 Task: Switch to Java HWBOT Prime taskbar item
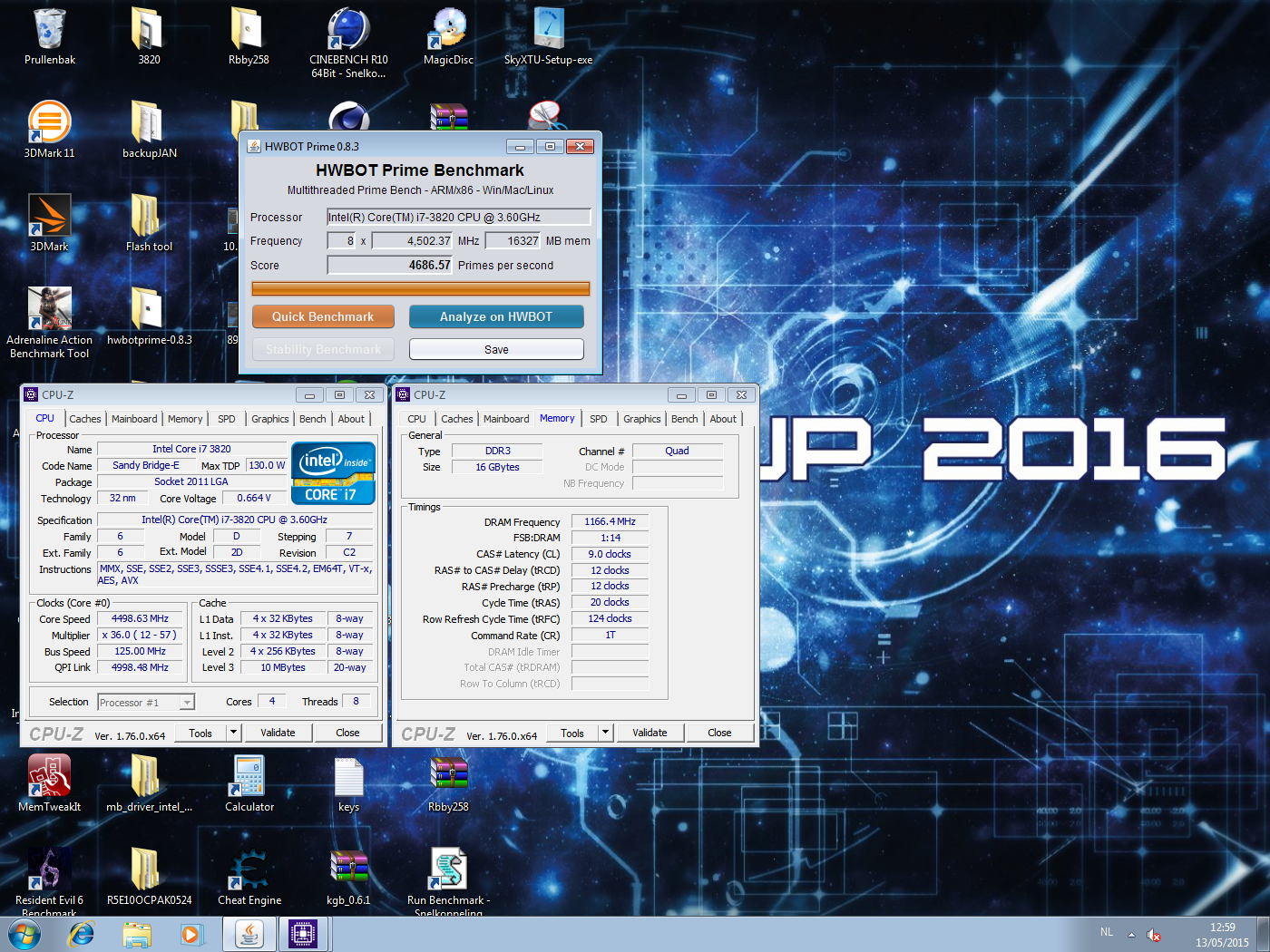pyautogui.click(x=249, y=934)
